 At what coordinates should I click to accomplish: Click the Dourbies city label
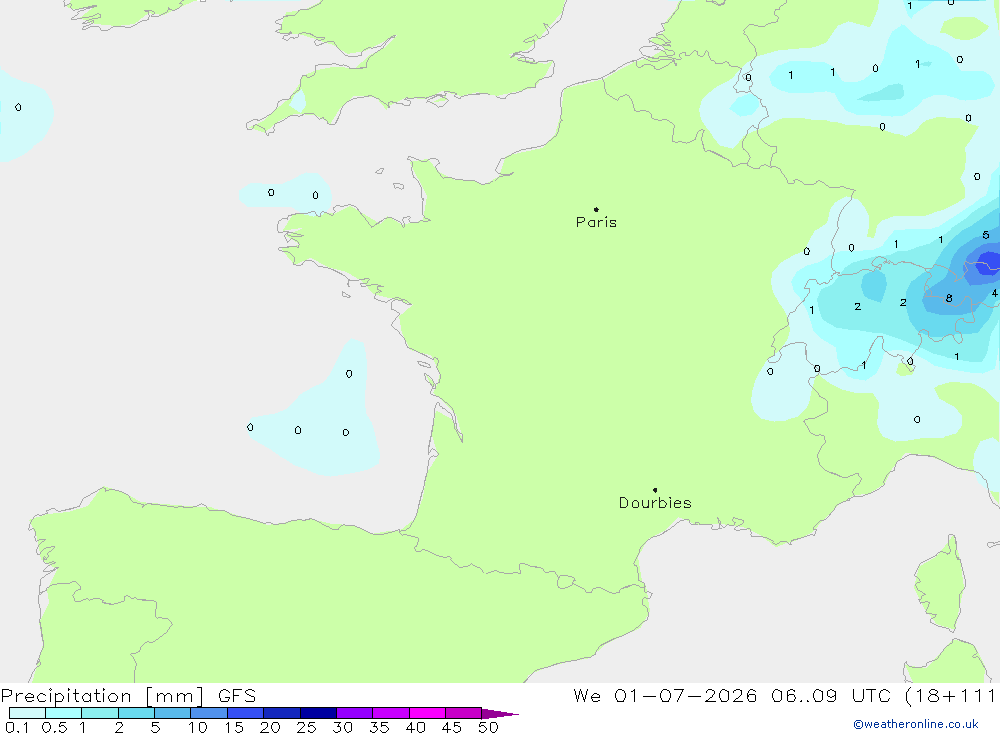(655, 503)
